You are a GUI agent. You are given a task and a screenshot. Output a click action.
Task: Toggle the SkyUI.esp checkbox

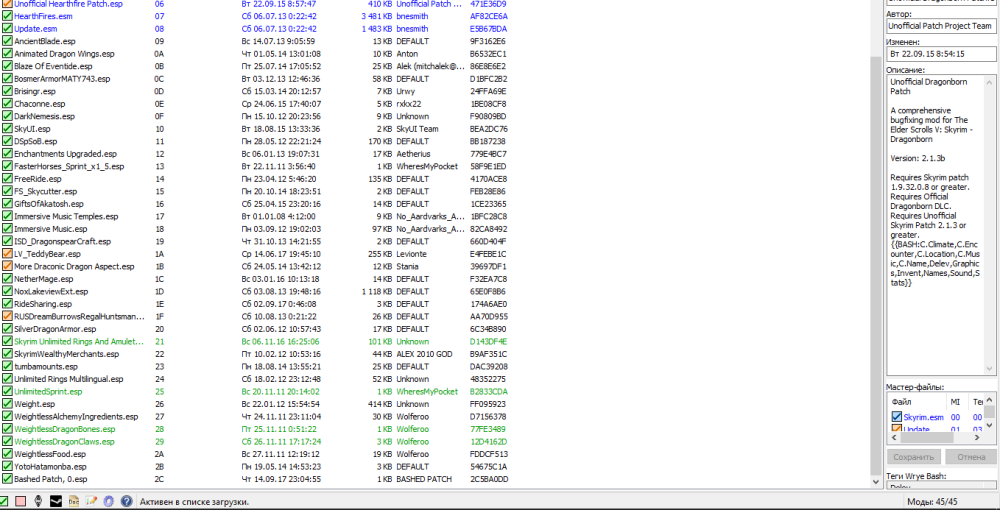[7, 129]
